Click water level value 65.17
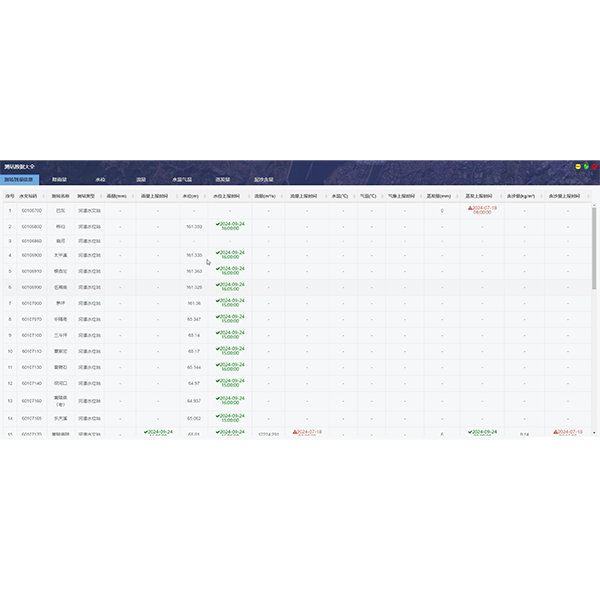This screenshot has height=600, width=600. [x=194, y=352]
